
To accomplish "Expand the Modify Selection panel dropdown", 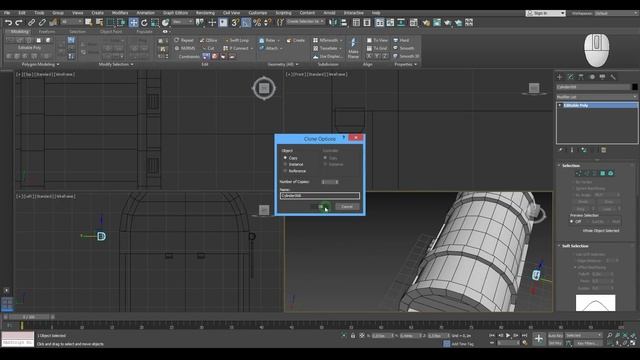I will (116, 64).
